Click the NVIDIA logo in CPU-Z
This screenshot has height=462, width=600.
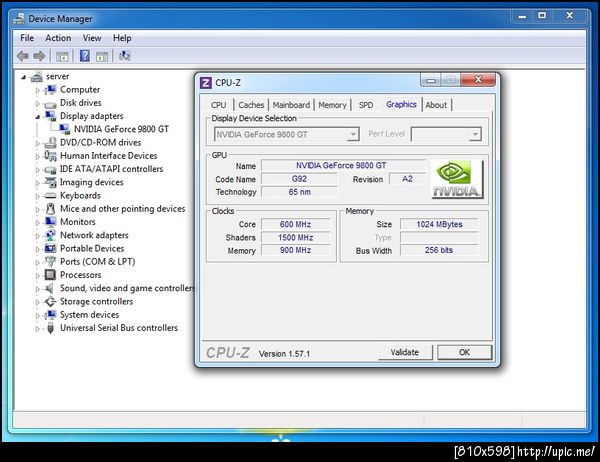[457, 179]
